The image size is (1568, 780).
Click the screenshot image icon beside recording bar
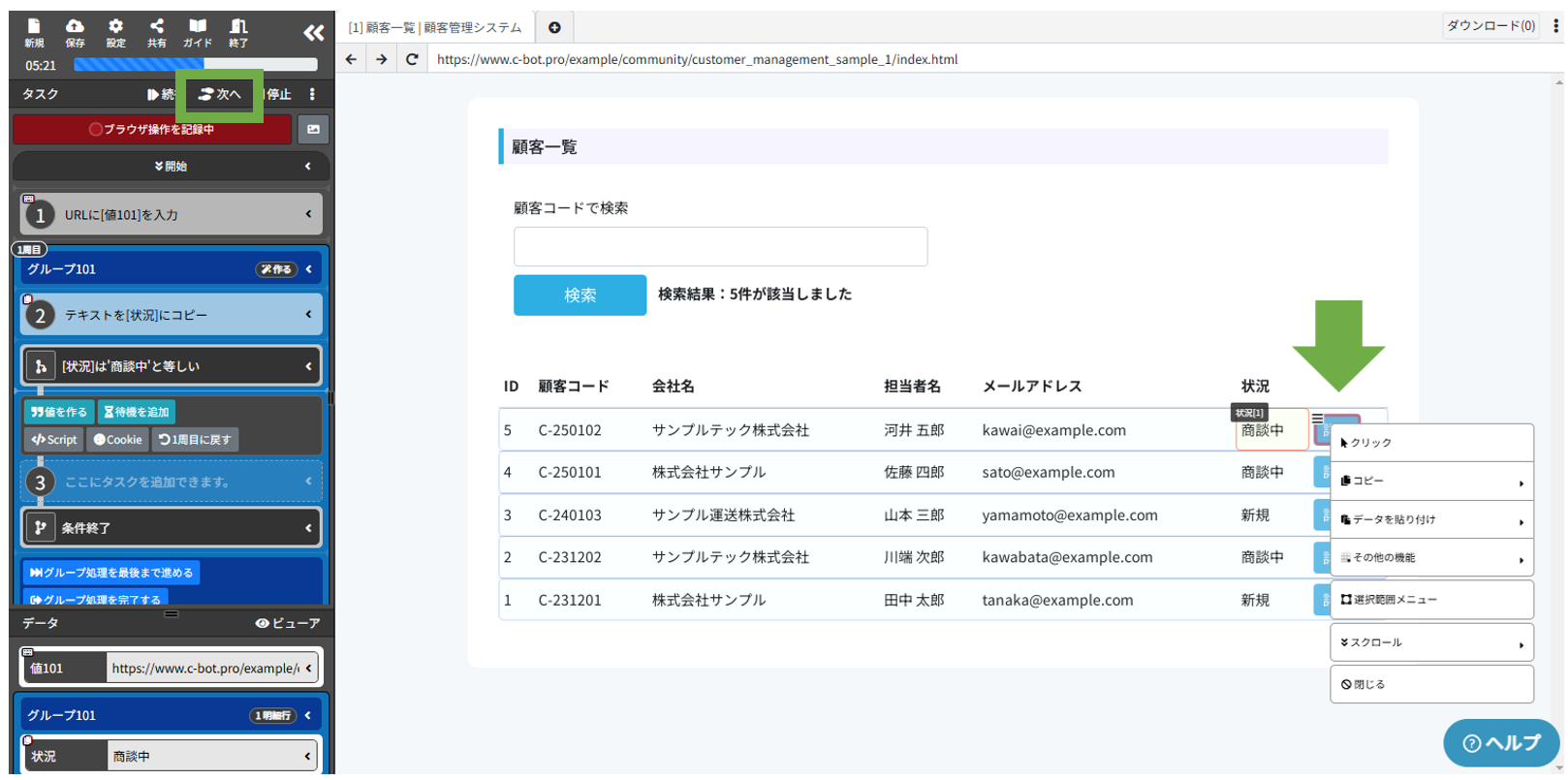(313, 129)
